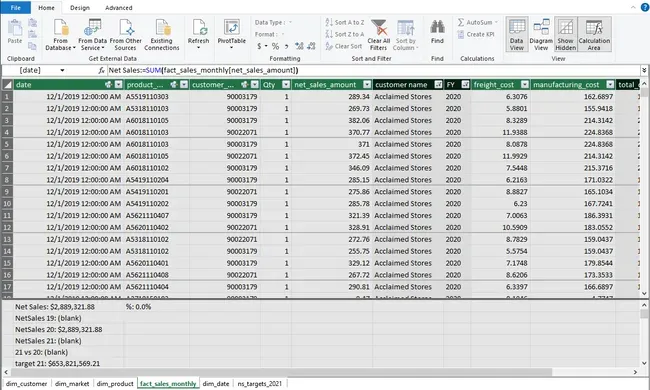Open the dim_date table tab
The height and width of the screenshot is (390, 650).
216,384
